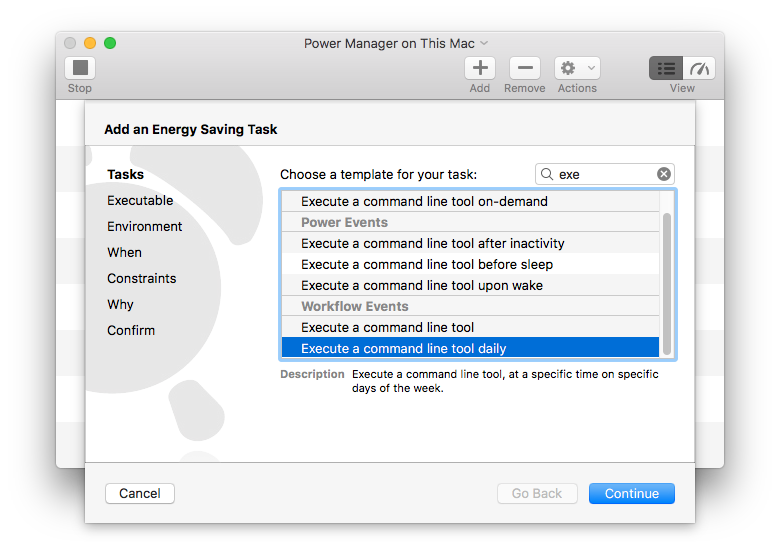Image resolution: width=780 pixels, height=548 pixels.
Task: Switch to gauge view icon
Action: click(x=699, y=68)
